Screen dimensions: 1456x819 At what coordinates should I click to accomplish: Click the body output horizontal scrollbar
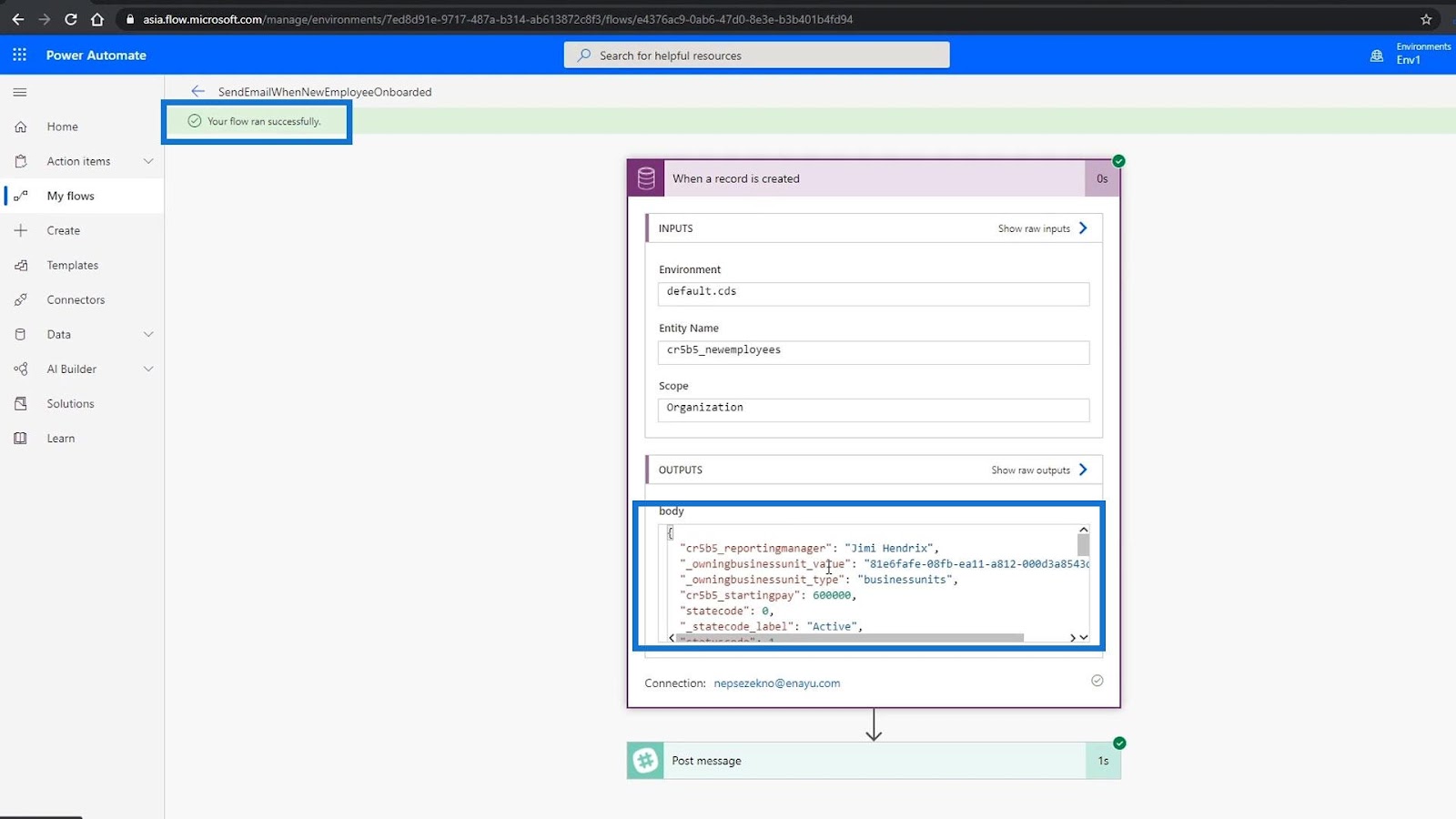pyautogui.click(x=850, y=638)
